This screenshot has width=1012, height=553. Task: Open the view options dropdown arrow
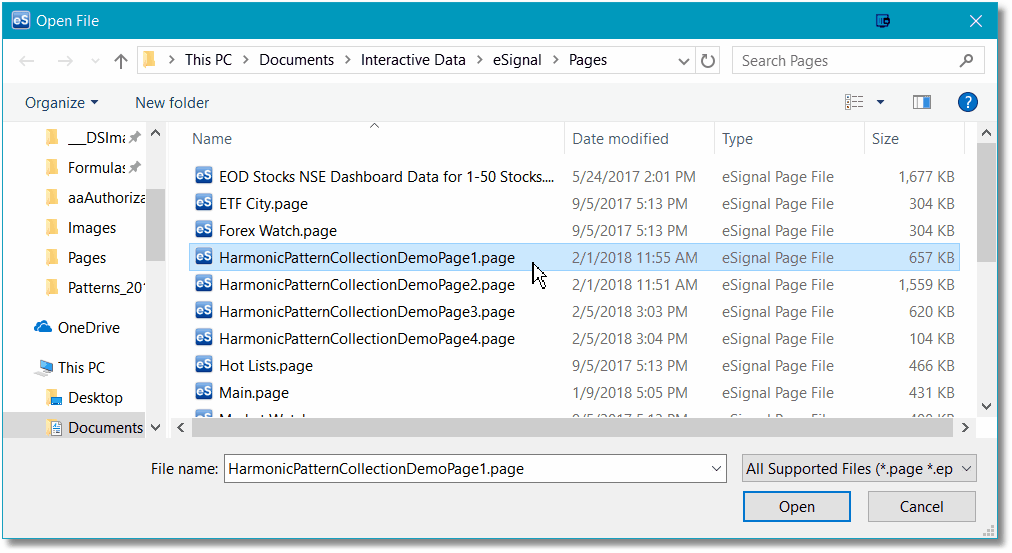pyautogui.click(x=880, y=102)
